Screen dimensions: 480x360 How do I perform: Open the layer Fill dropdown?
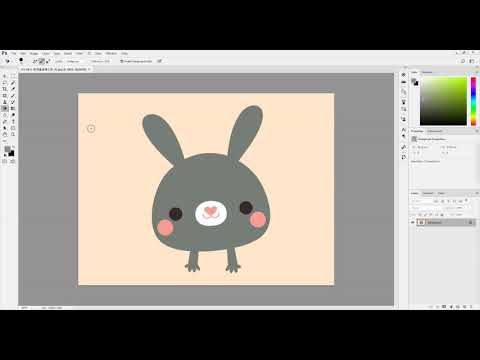[460, 214]
